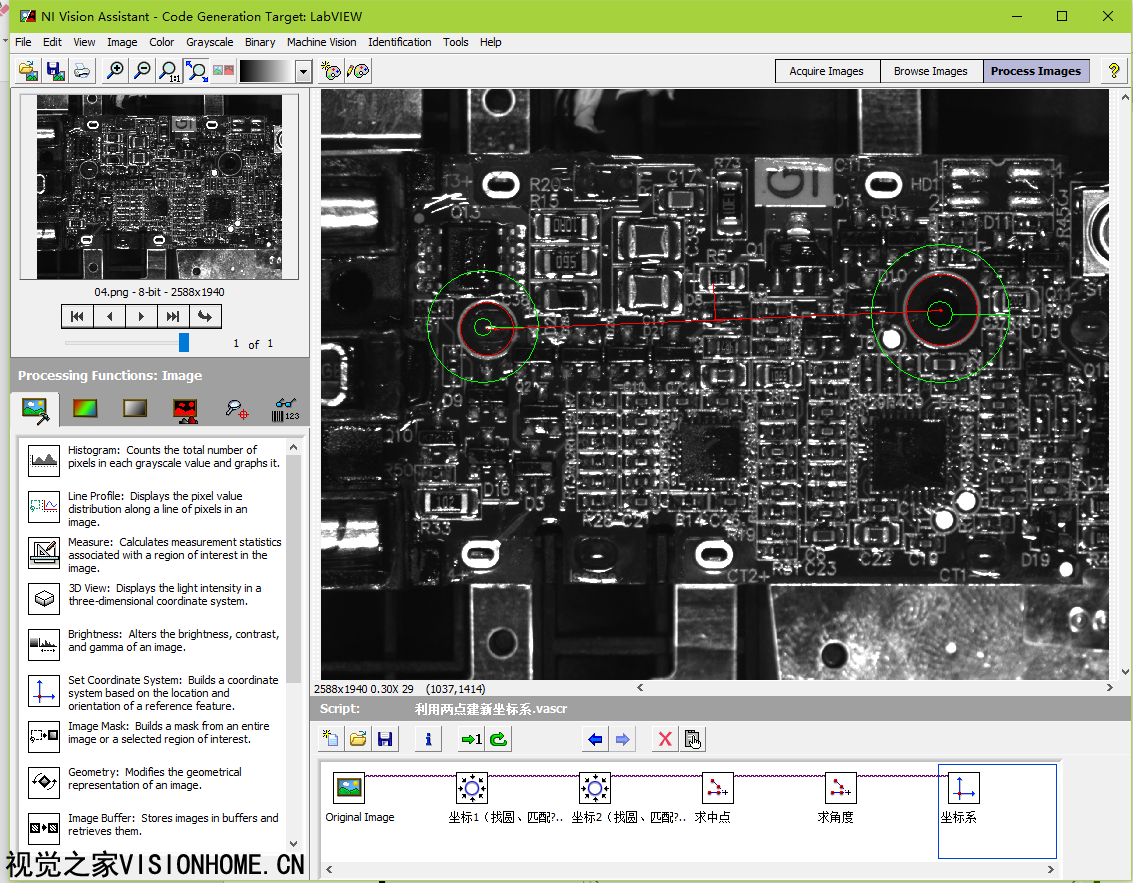Viewport: 1133px width, 883px height.
Task: Toggle Zoom to Fit in toolbar
Action: 197,71
